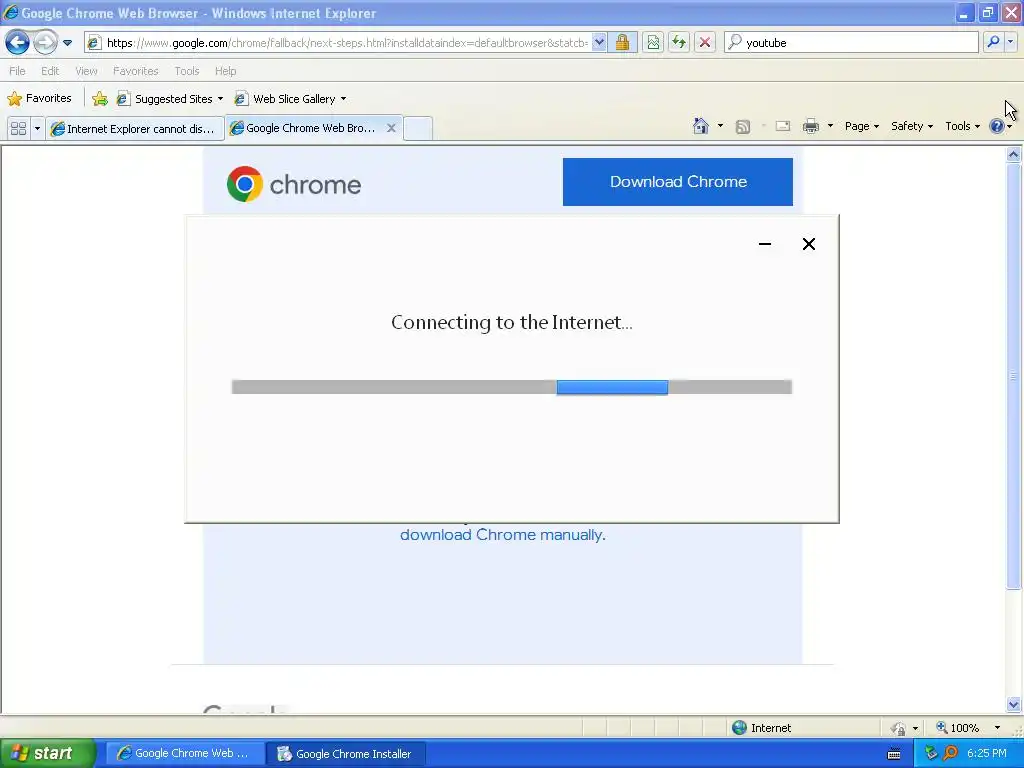Toggle the Compatibility View icon
Screen dimensions: 1024x768
click(653, 42)
